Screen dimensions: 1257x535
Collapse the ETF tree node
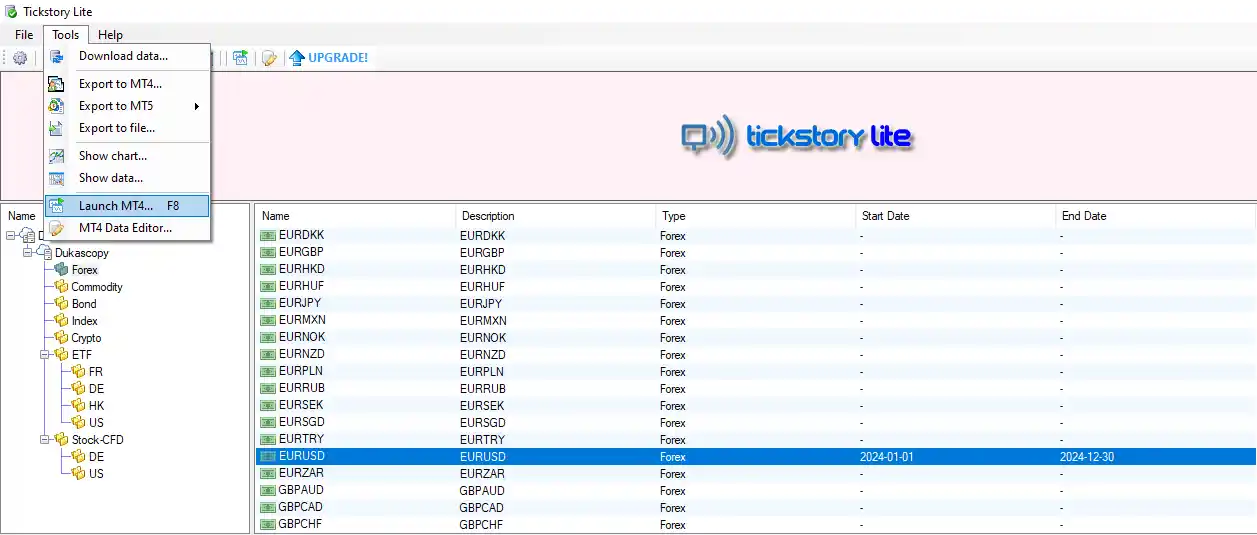click(x=45, y=355)
